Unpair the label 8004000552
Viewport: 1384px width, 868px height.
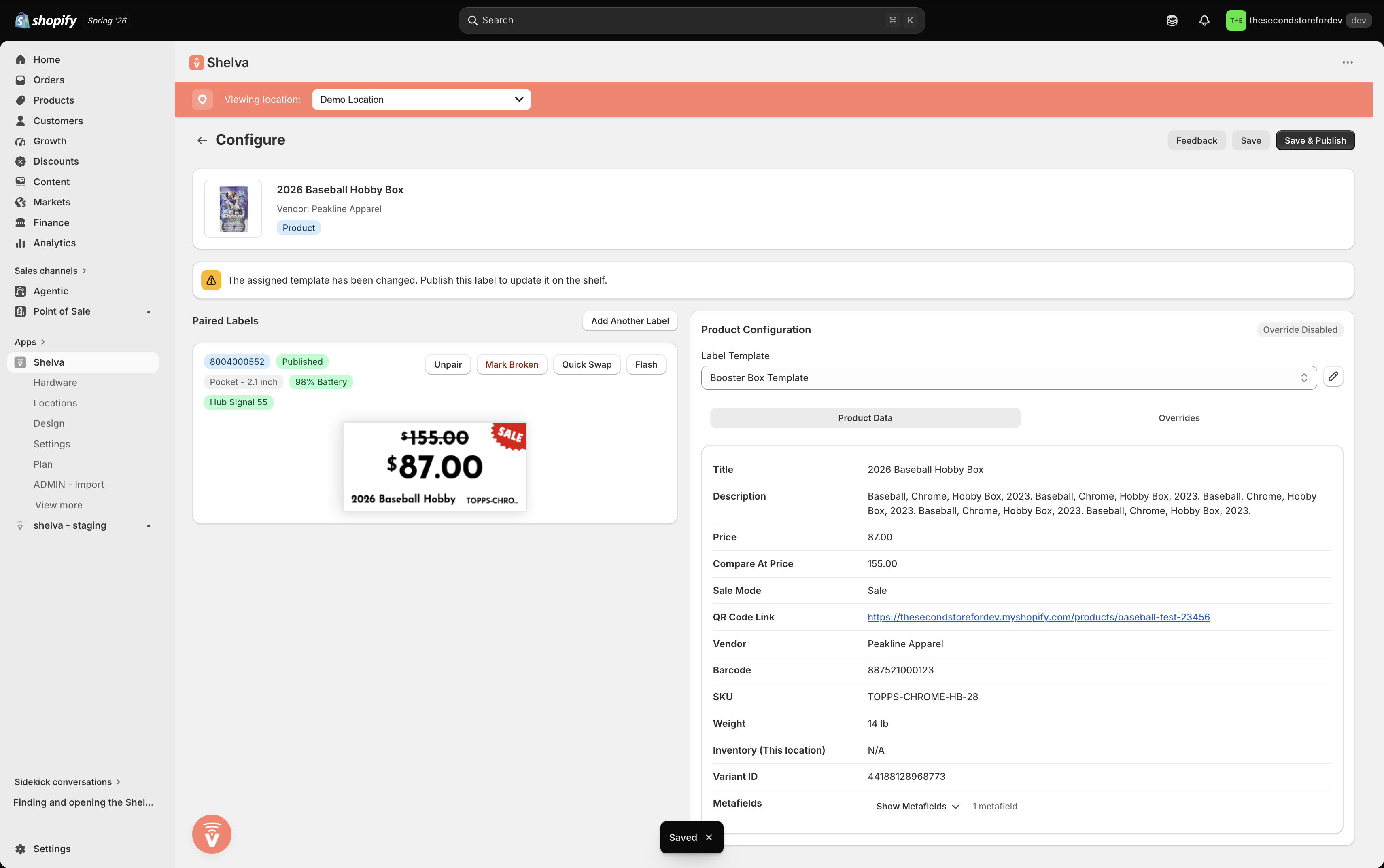[x=447, y=364]
